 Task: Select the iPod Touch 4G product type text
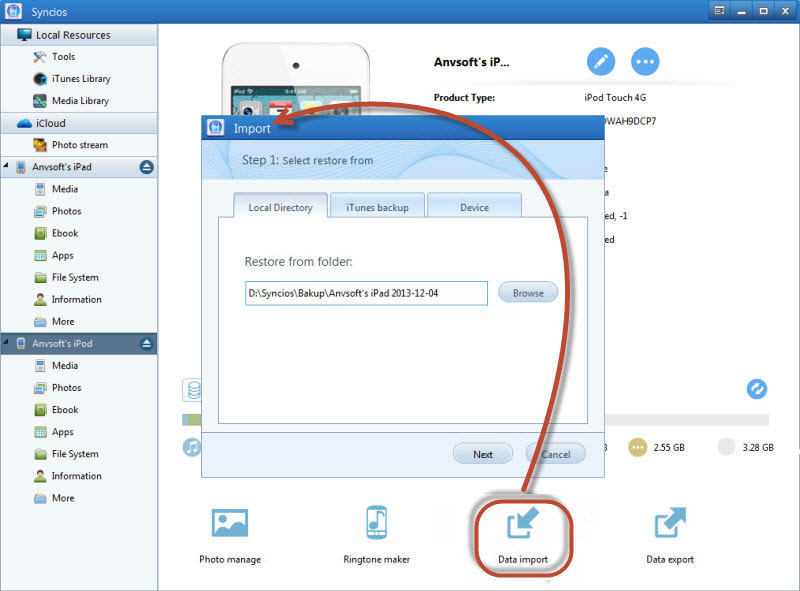point(615,97)
